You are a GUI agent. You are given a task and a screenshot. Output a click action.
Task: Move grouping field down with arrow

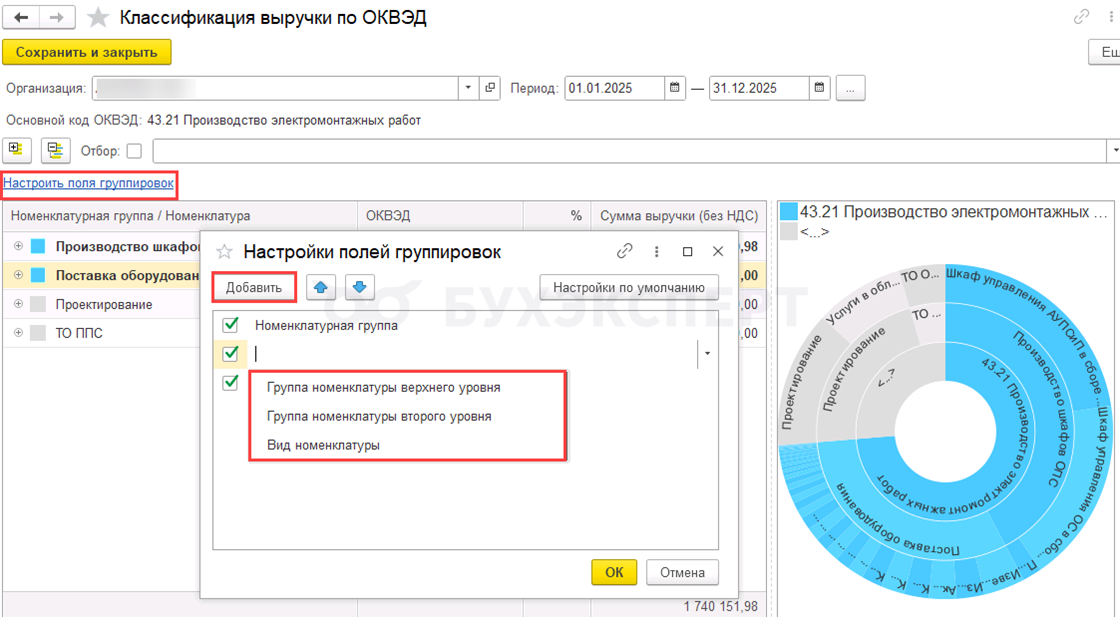(x=360, y=288)
